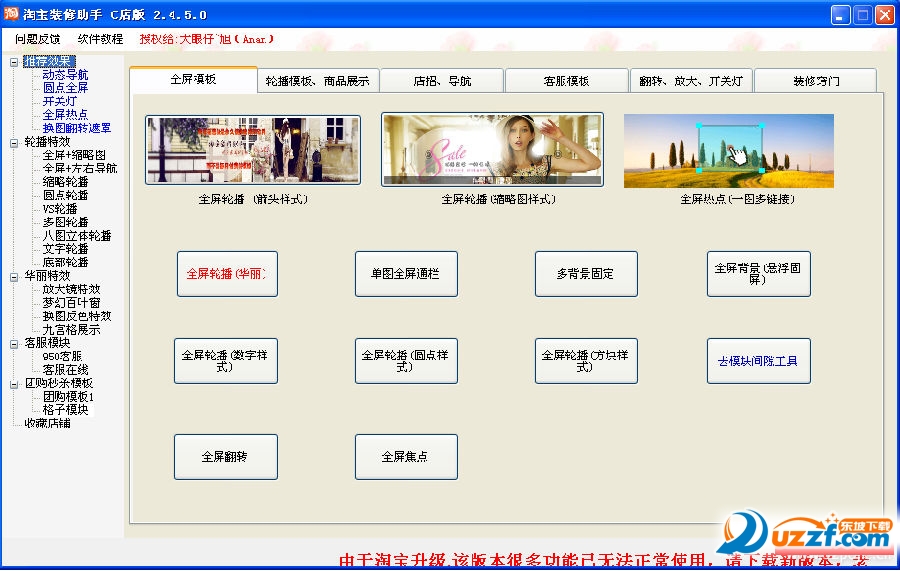Image resolution: width=900 pixels, height=571 pixels.
Task: Click the Taobao app icon in title bar
Action: point(13,15)
